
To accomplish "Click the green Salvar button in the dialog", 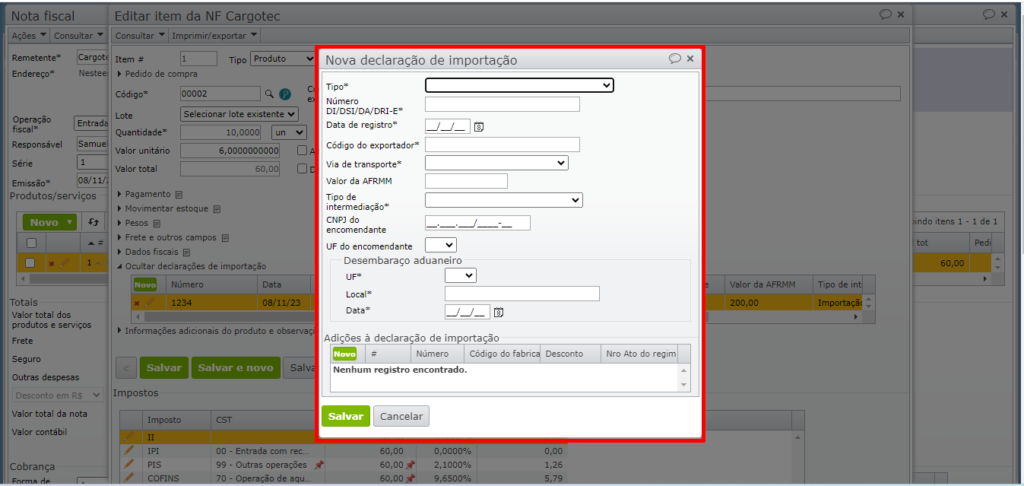I will (346, 416).
